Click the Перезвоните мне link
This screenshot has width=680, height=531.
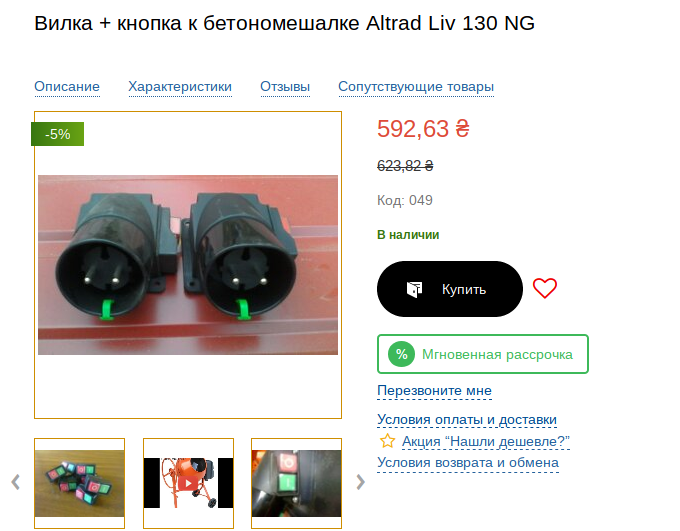pyautogui.click(x=434, y=390)
